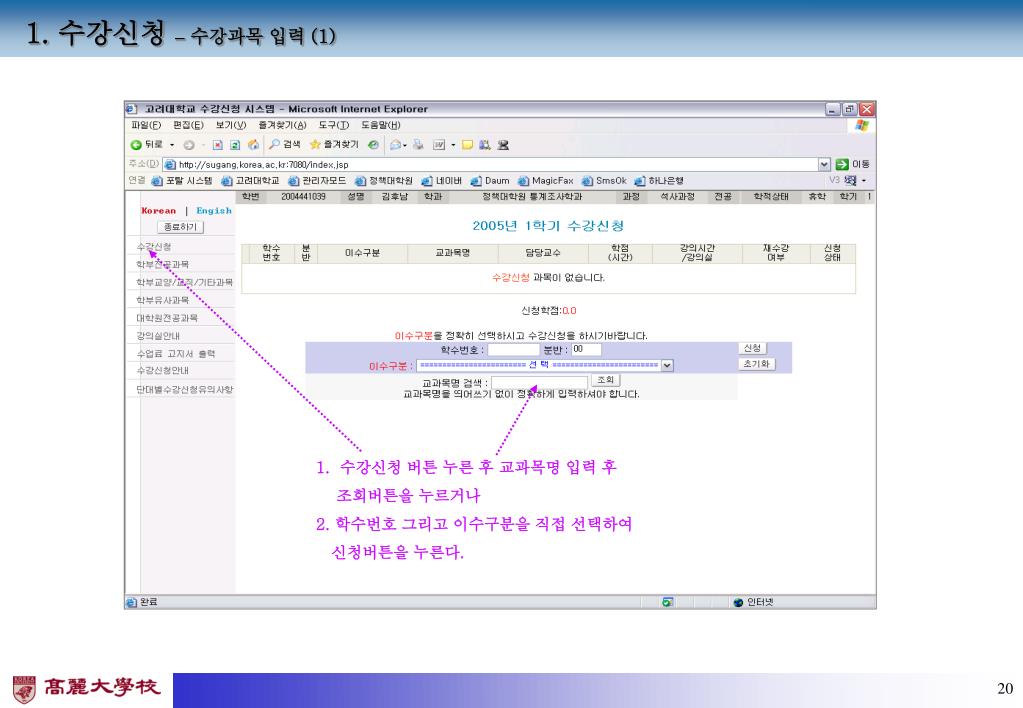
Task: Open the 편집(E) menu
Action: point(189,125)
